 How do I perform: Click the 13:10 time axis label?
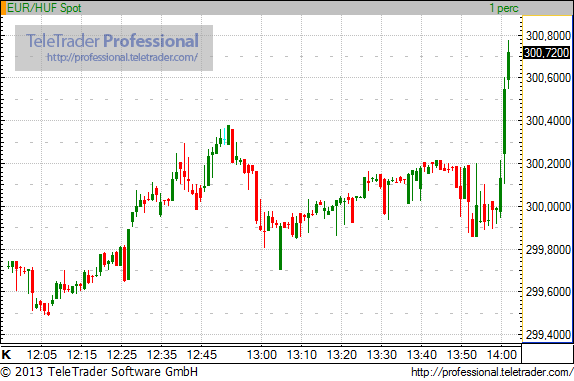tap(302, 354)
